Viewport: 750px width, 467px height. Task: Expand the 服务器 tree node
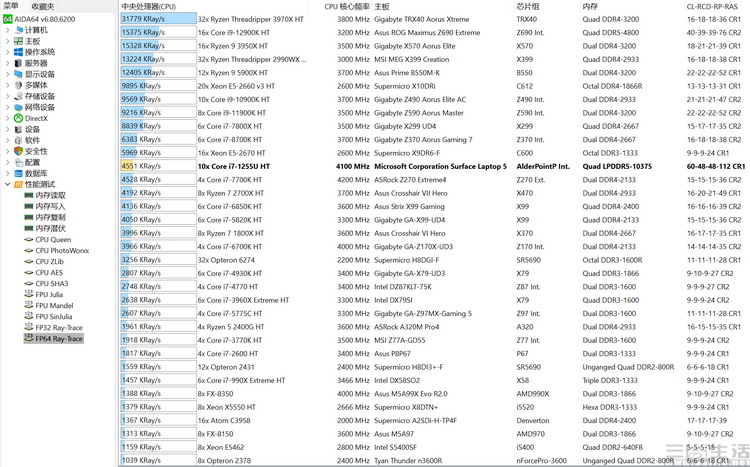[x=7, y=63]
